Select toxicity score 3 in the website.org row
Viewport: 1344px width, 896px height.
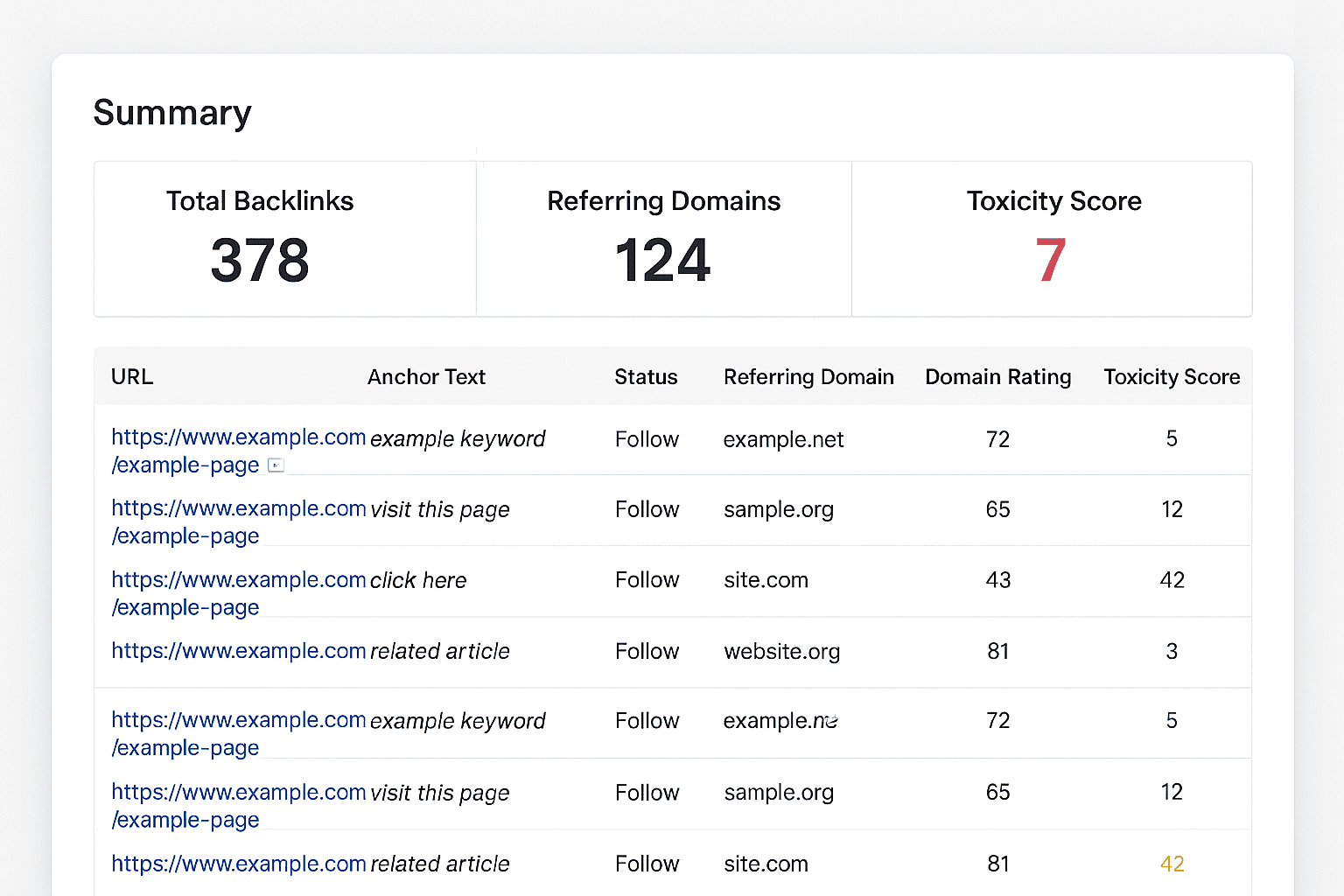click(x=1172, y=651)
